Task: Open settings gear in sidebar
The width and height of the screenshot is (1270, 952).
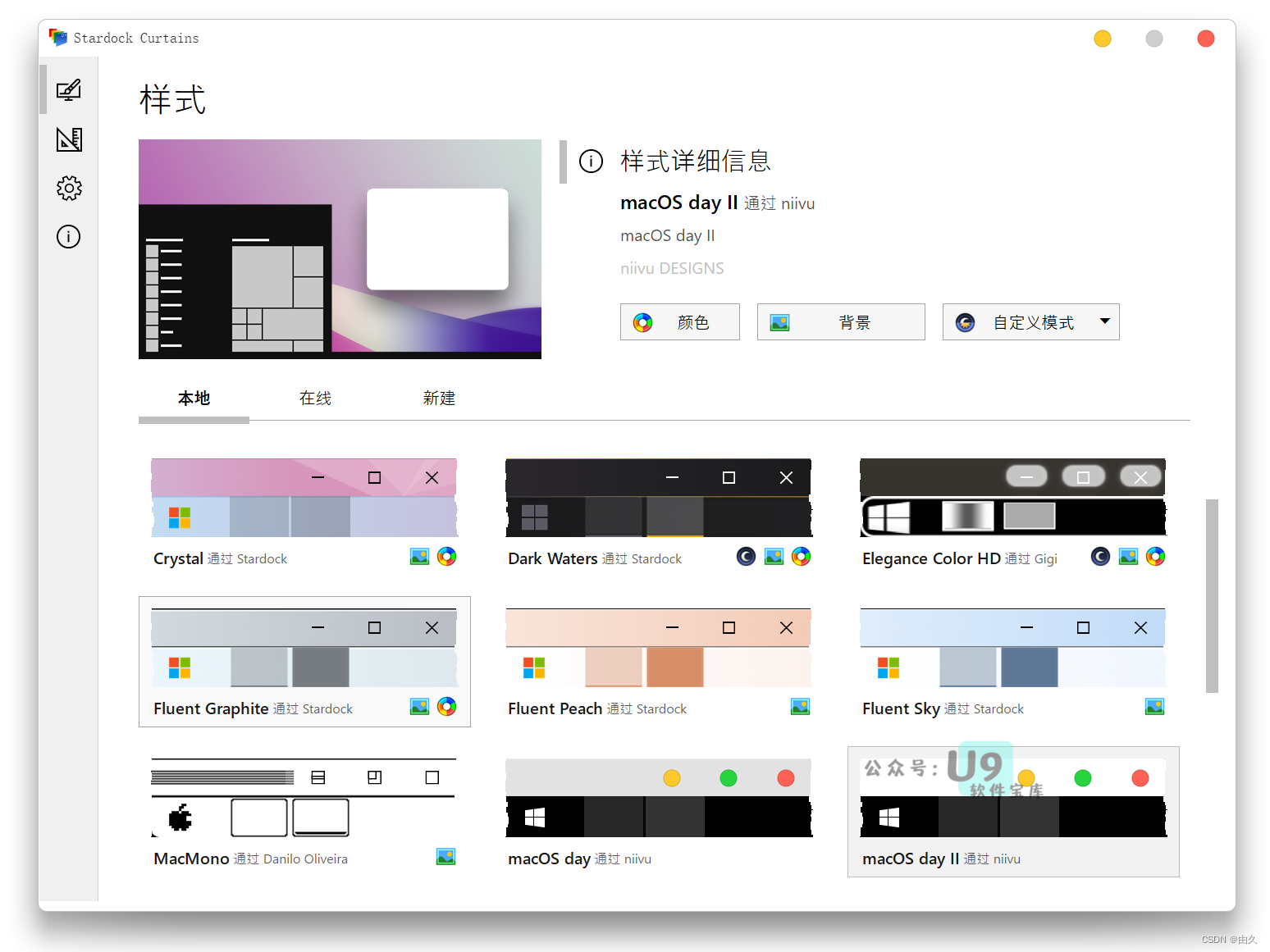Action: [x=69, y=188]
